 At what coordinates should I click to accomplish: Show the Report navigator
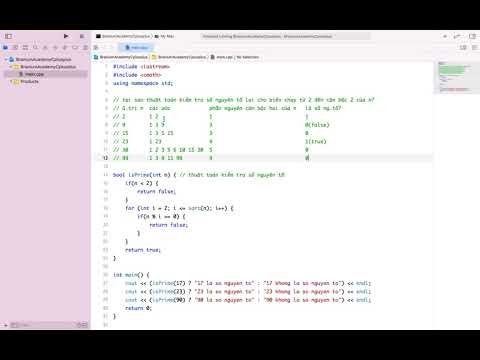coord(85,48)
